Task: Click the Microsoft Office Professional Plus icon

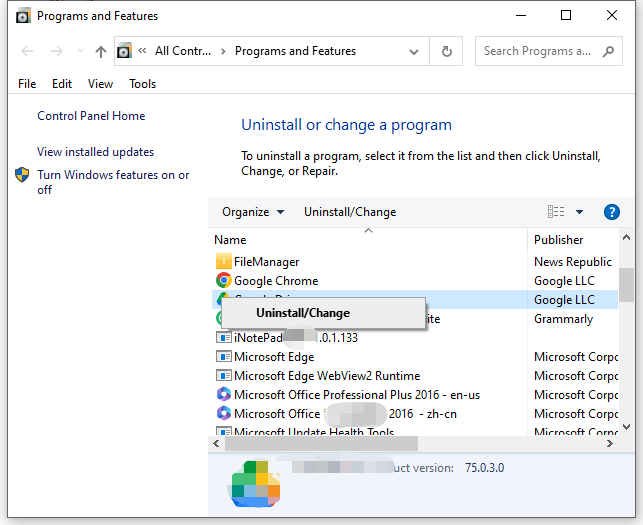Action: [x=224, y=395]
